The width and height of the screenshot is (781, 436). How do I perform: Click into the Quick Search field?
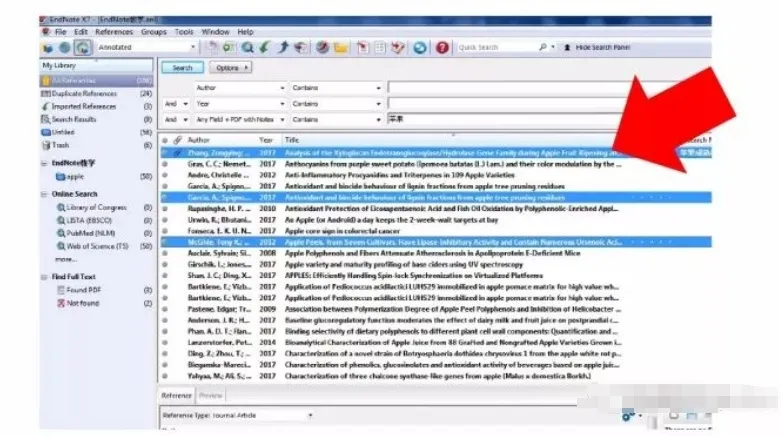pyautogui.click(x=495, y=47)
